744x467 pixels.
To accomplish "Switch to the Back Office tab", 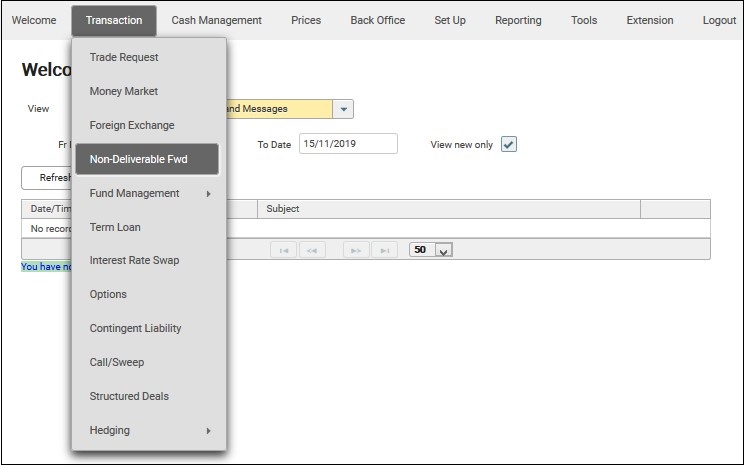I will pos(377,20).
